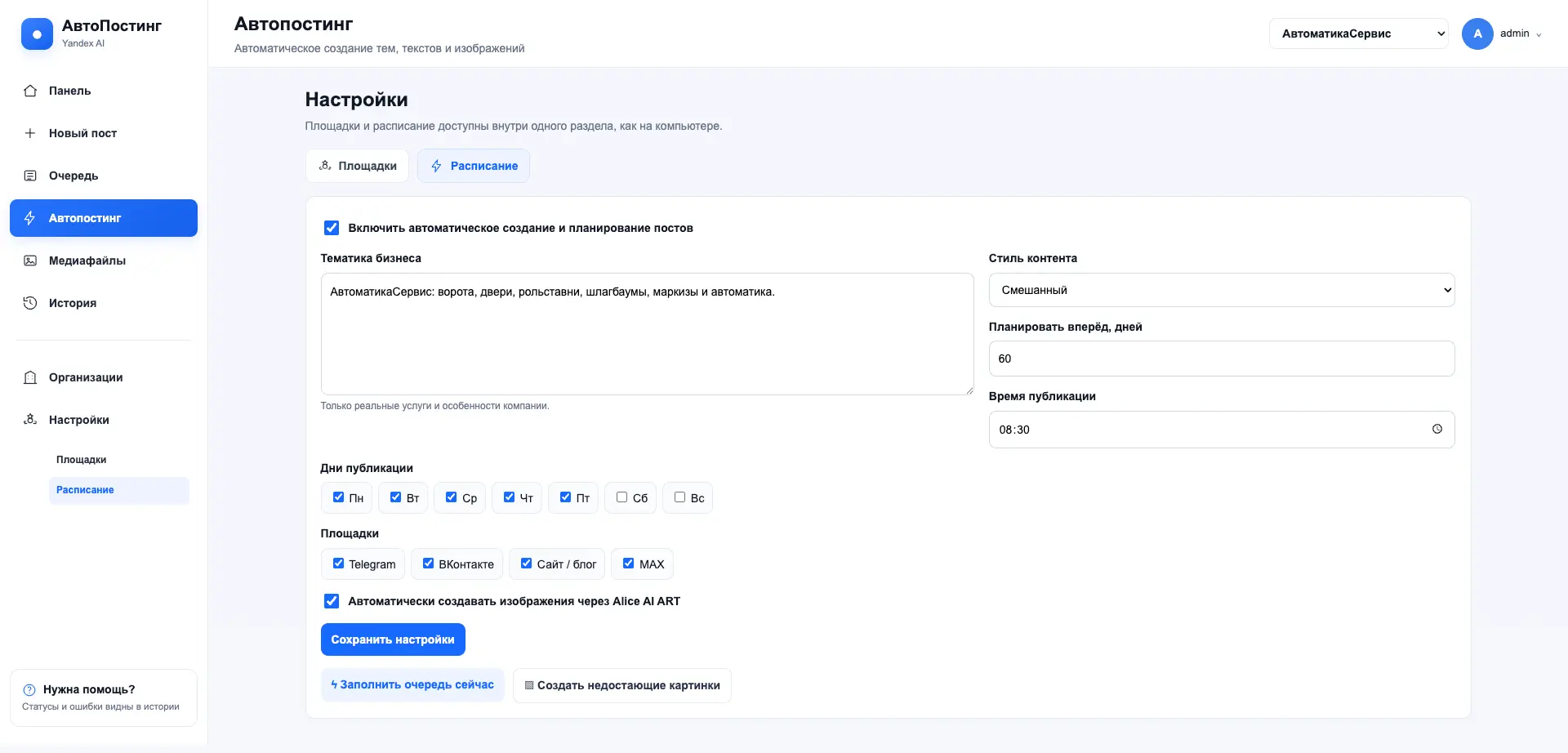The width and height of the screenshot is (1568, 753).
Task: Expand the admin user menu chevron
Action: pos(1539,34)
